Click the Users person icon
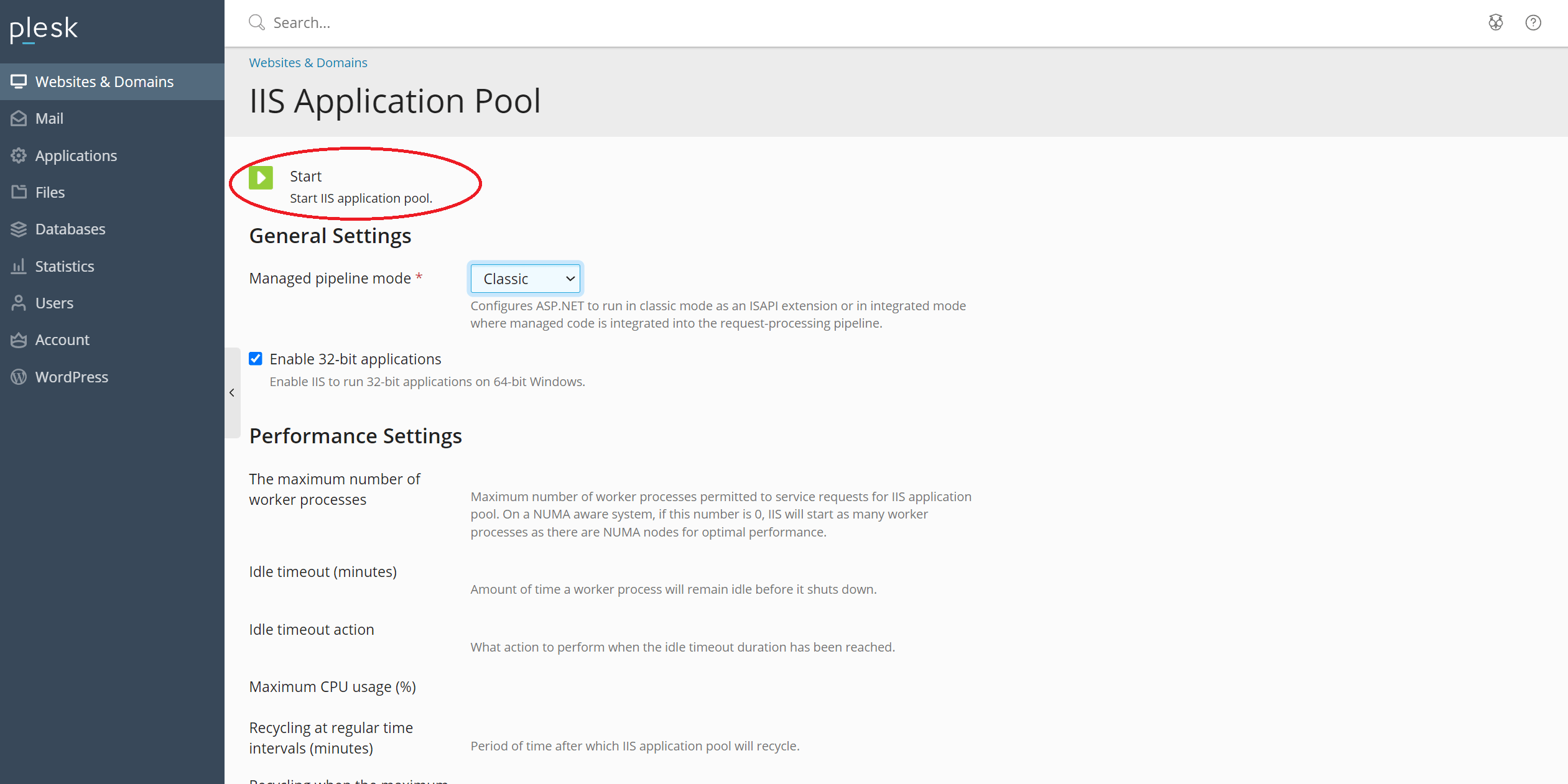1568x784 pixels. 19,303
